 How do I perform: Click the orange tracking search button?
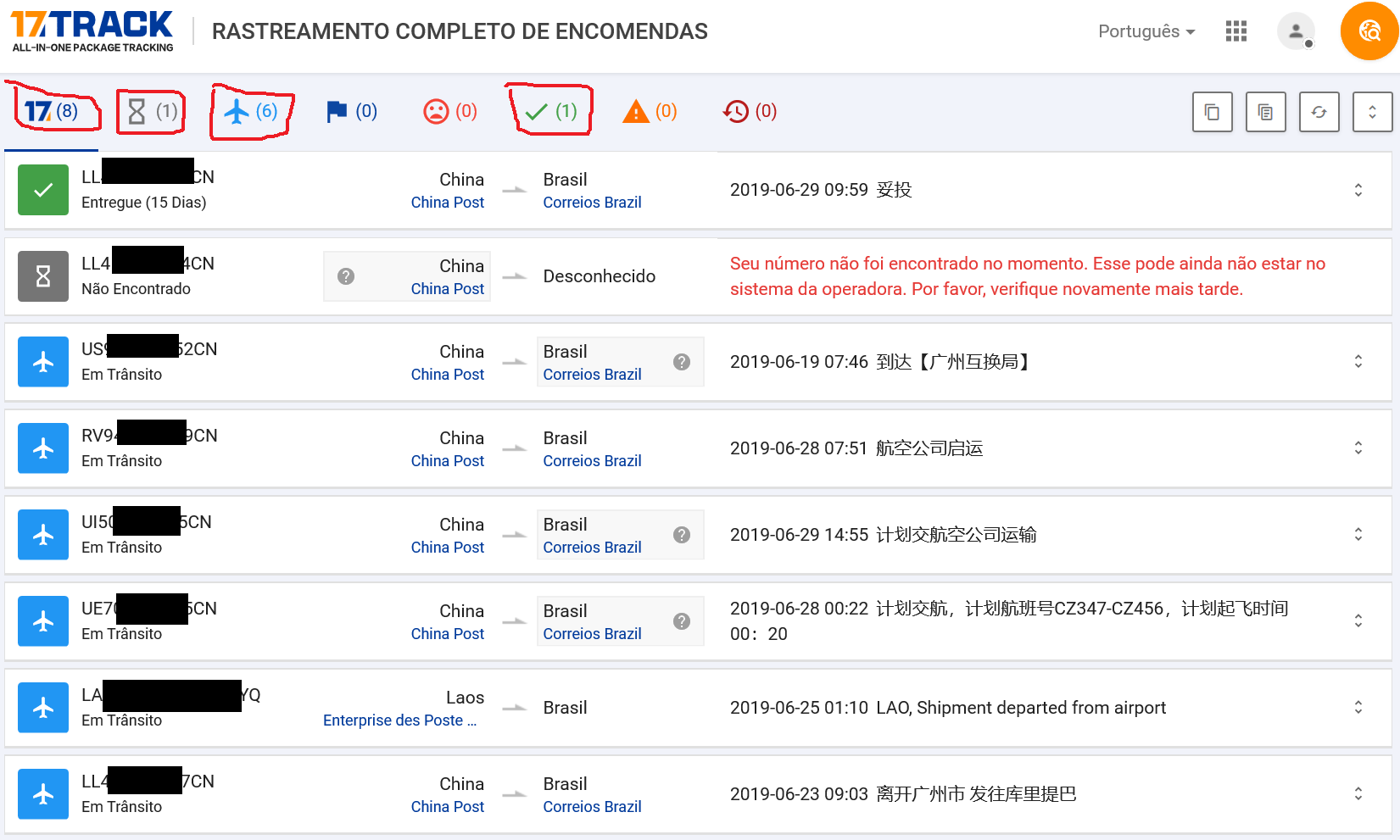click(x=1369, y=31)
